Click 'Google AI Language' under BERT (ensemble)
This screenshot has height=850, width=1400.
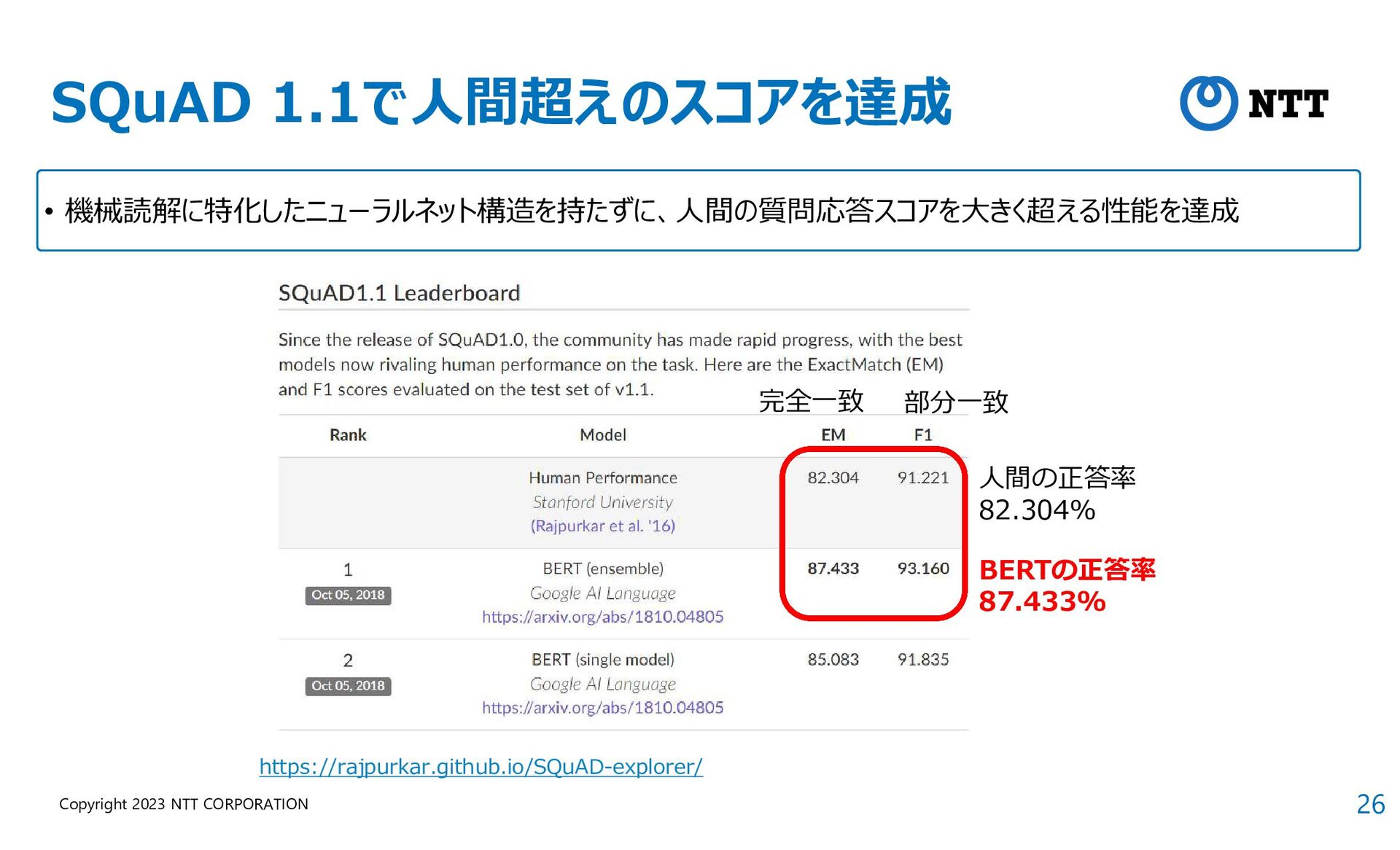click(603, 593)
